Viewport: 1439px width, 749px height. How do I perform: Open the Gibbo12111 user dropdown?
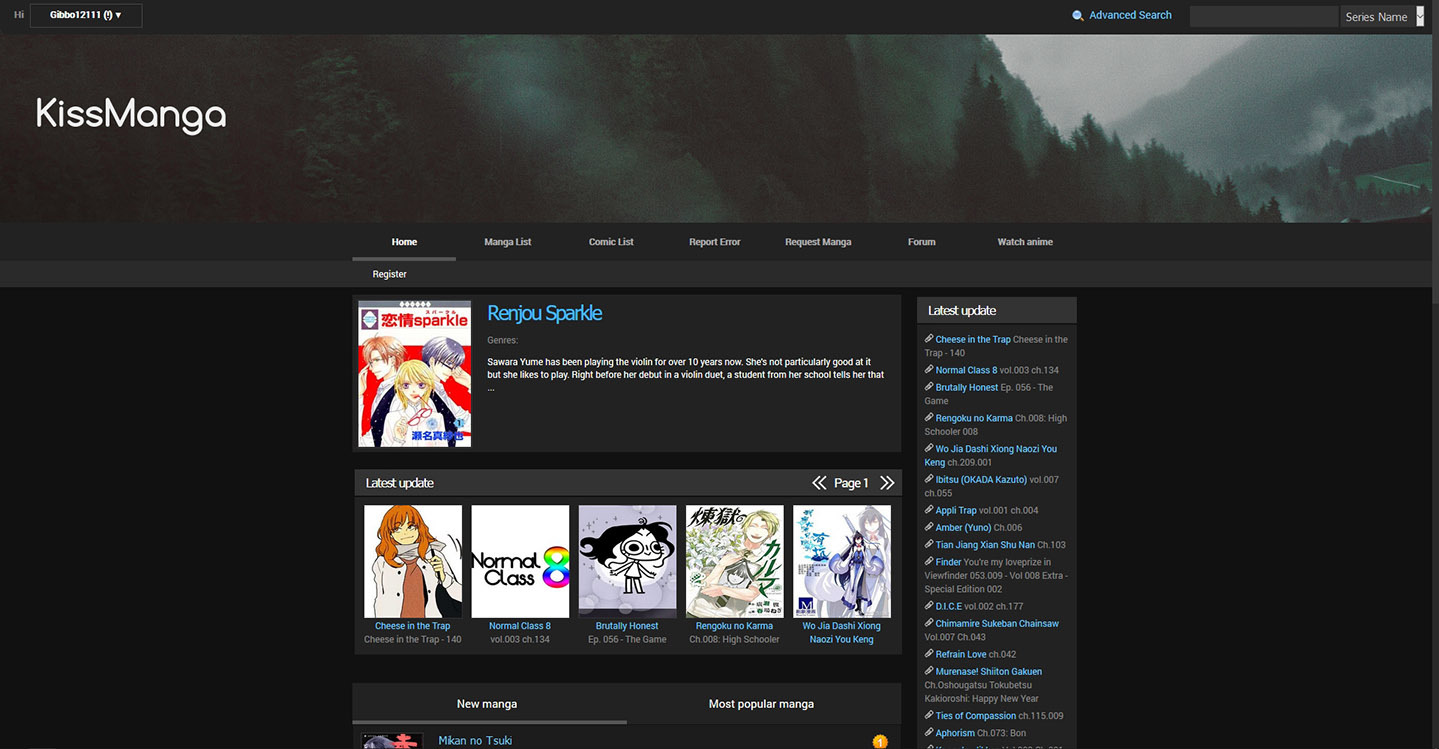click(86, 15)
